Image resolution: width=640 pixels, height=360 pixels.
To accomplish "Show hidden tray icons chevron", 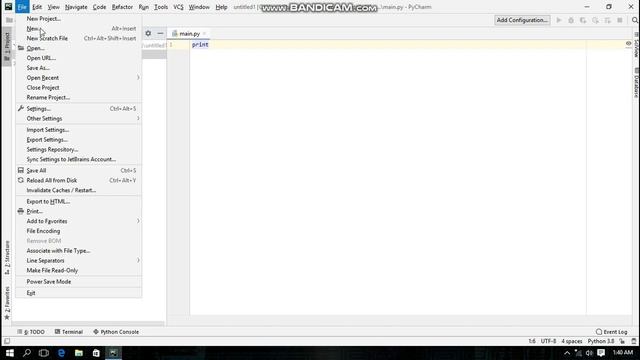I will coord(567,353).
